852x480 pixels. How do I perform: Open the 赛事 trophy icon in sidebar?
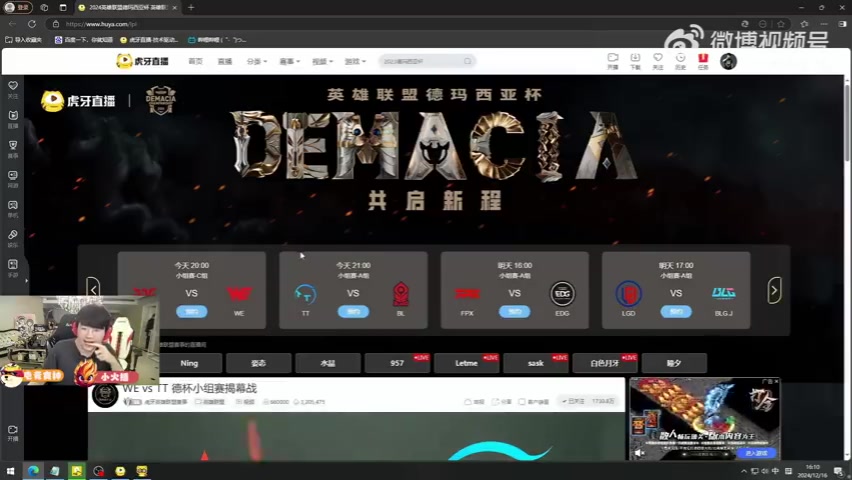click(13, 149)
